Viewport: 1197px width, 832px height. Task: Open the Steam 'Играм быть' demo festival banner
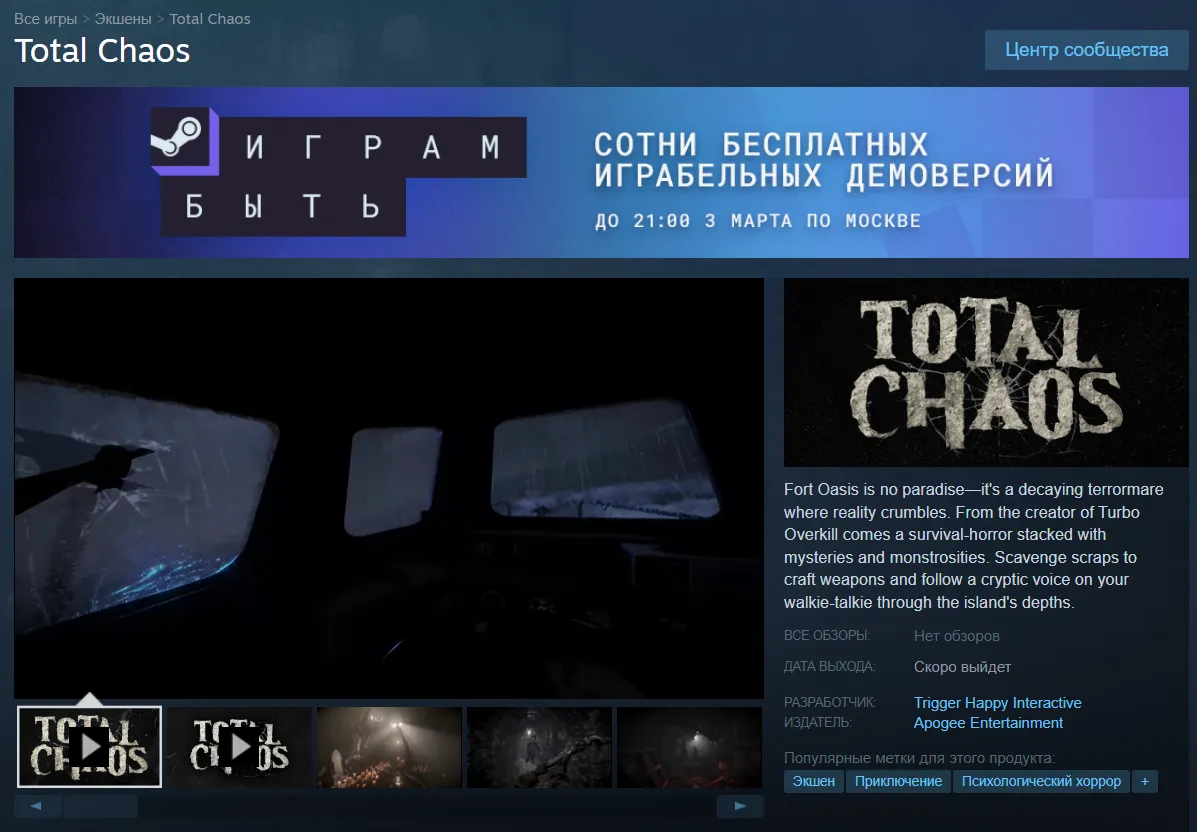[x=601, y=173]
